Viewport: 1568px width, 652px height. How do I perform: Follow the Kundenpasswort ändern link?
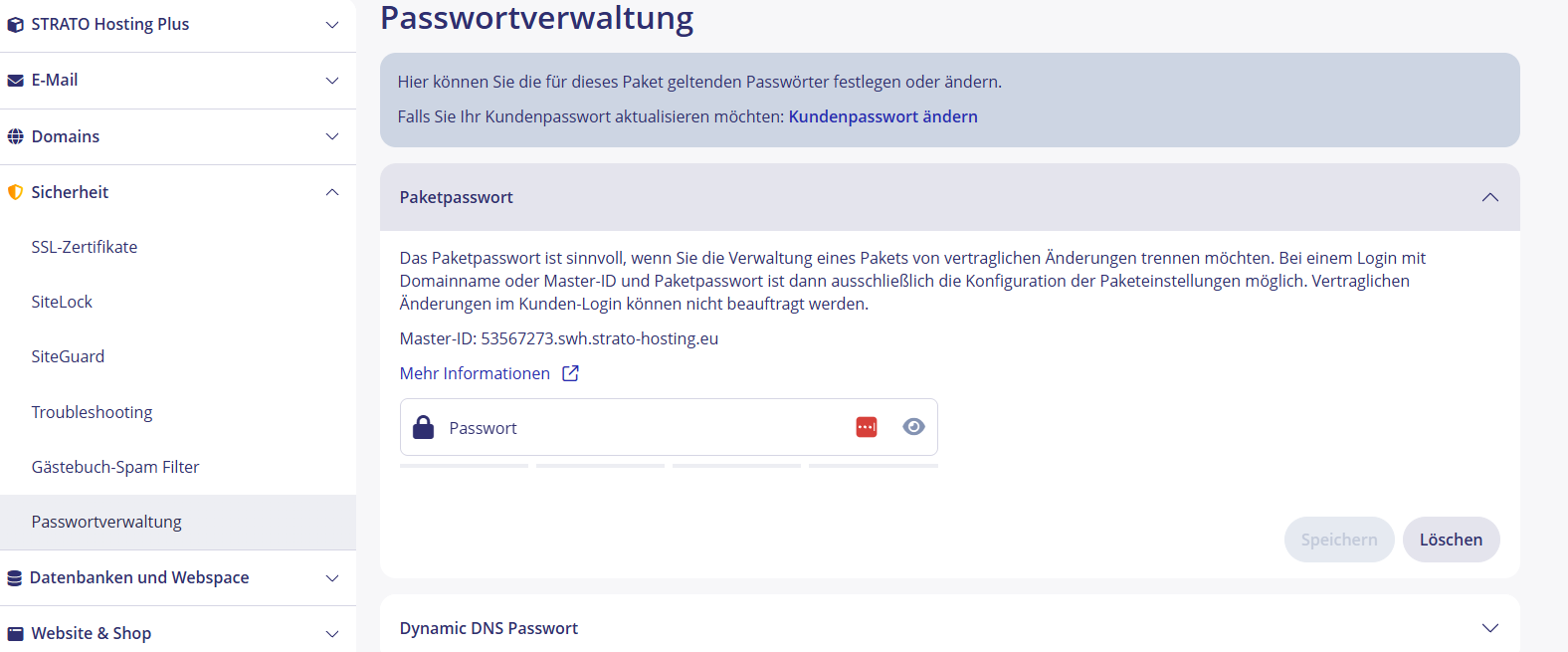pyautogui.click(x=882, y=116)
